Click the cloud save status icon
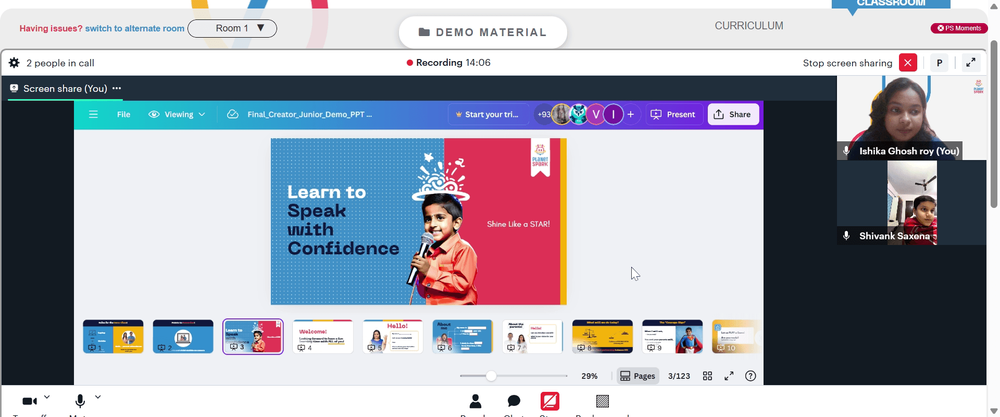1000x417 pixels. pyautogui.click(x=233, y=114)
